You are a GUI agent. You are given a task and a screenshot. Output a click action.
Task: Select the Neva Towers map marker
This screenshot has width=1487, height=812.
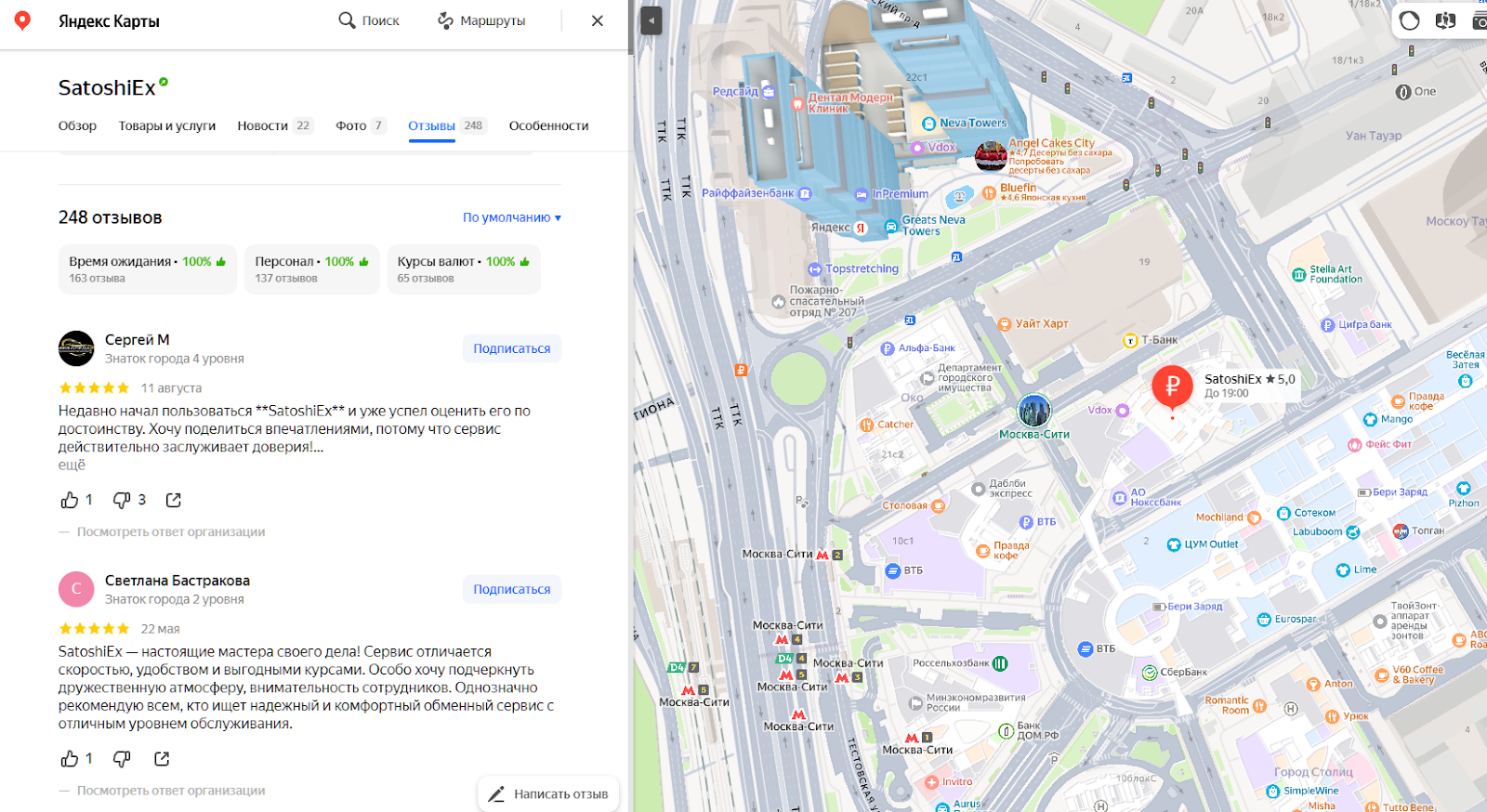(x=928, y=124)
